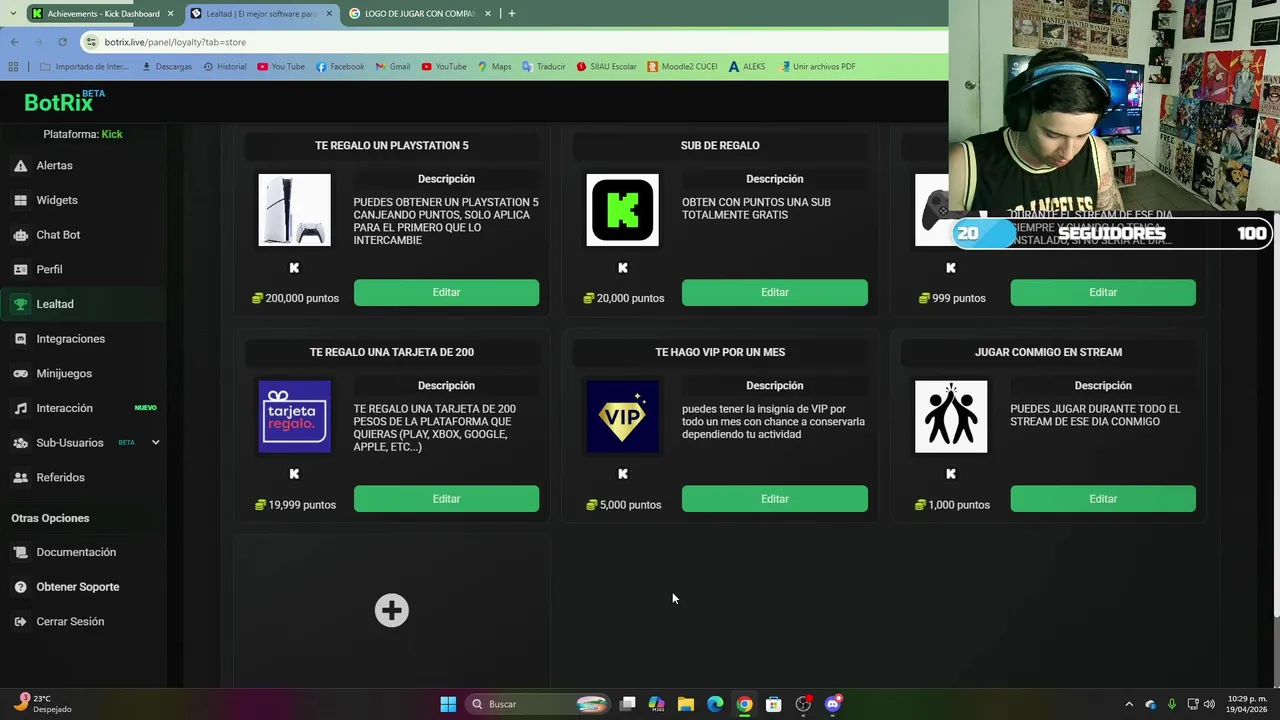Open Integraciones menu item
This screenshot has width=1280, height=720.
pyautogui.click(x=70, y=339)
